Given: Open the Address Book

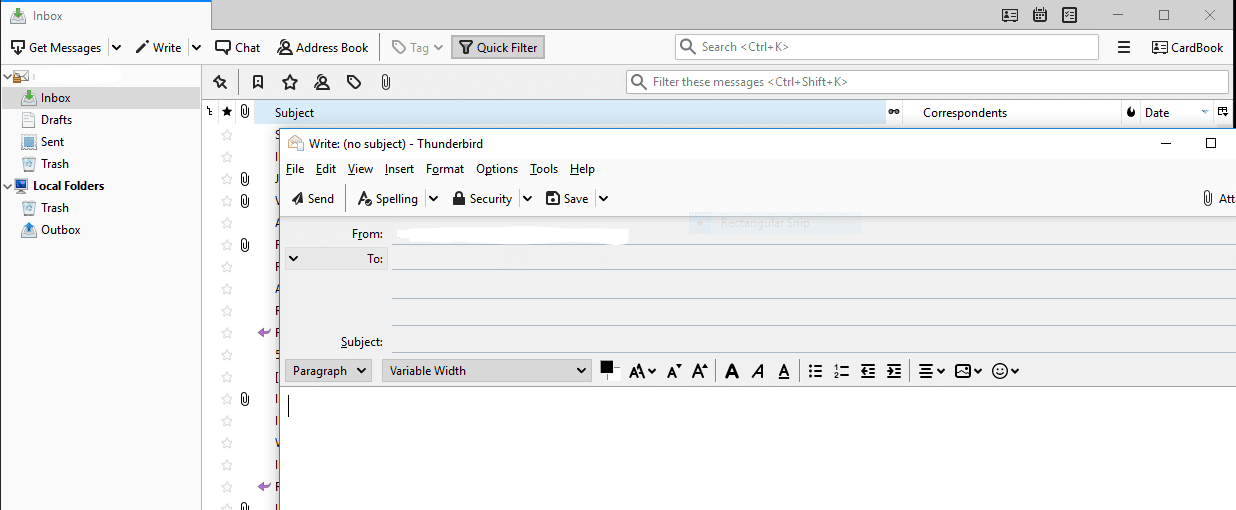Looking at the screenshot, I should [322, 47].
